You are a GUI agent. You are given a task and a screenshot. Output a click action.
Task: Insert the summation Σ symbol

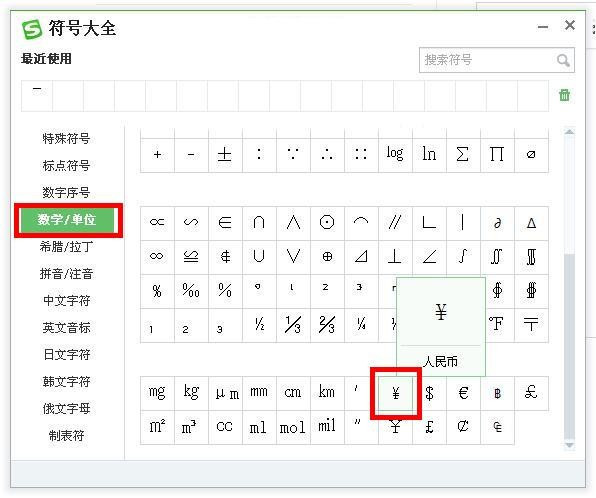(463, 155)
